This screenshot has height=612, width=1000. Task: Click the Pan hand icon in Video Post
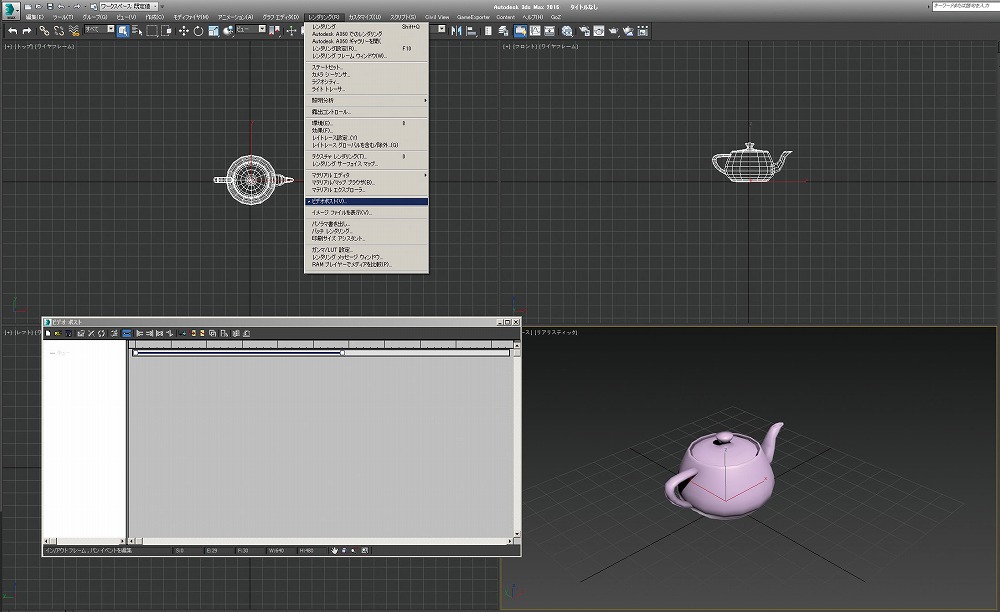pyautogui.click(x=334, y=550)
